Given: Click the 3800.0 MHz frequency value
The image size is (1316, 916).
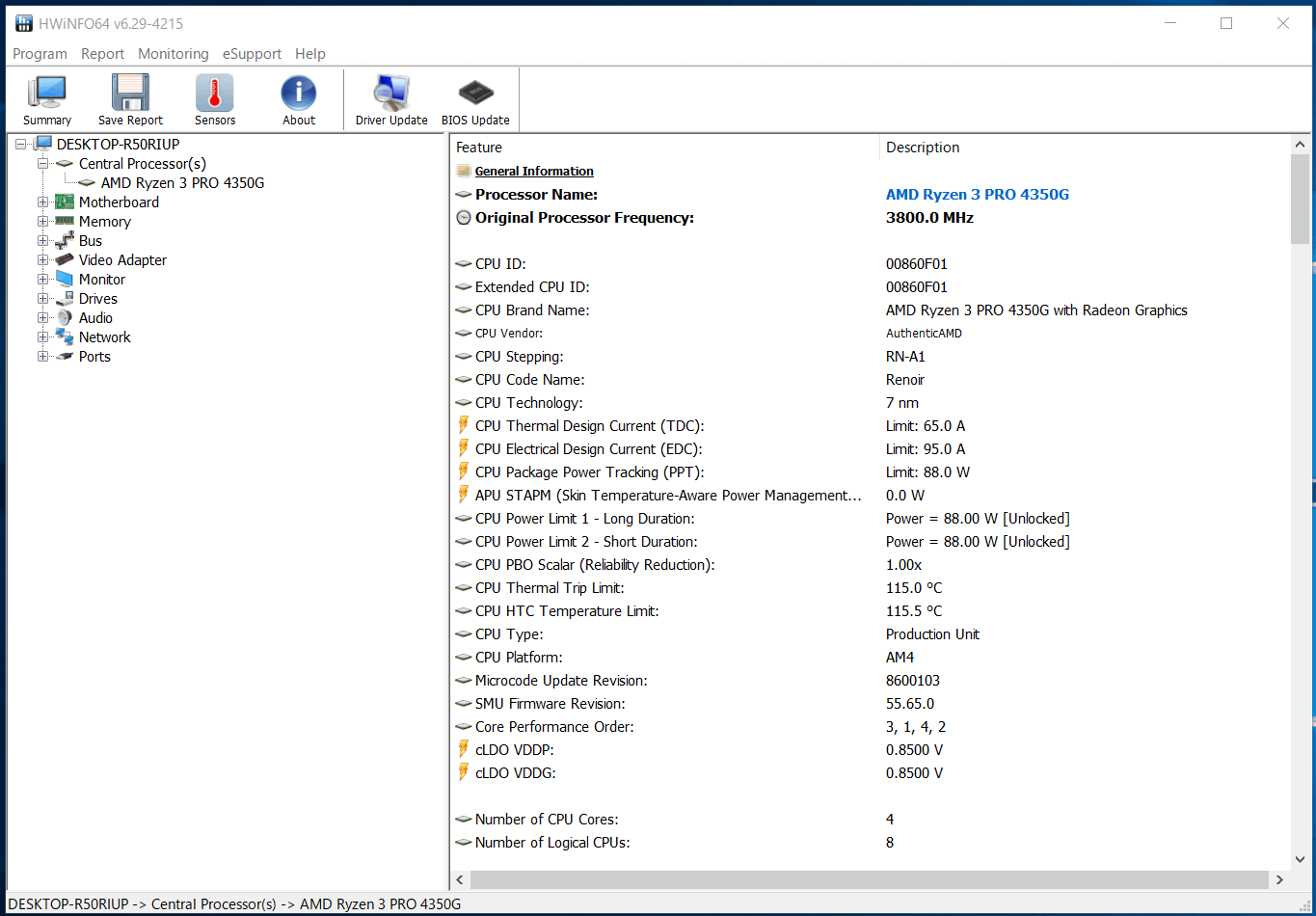Looking at the screenshot, I should [x=929, y=217].
